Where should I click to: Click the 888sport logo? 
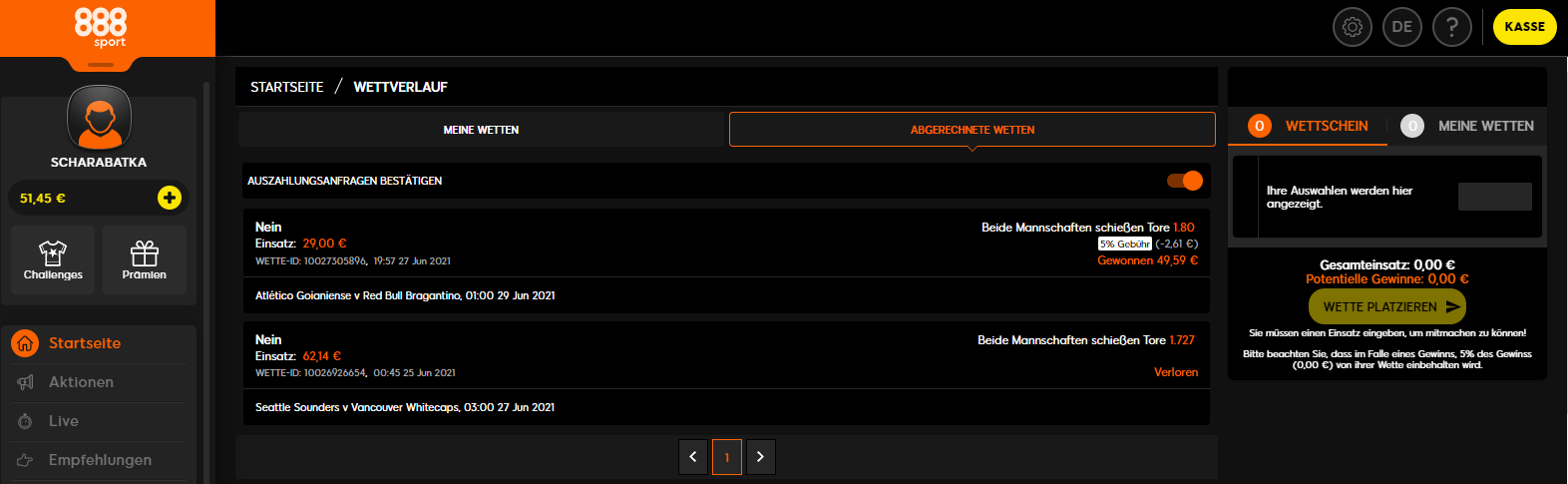click(101, 27)
